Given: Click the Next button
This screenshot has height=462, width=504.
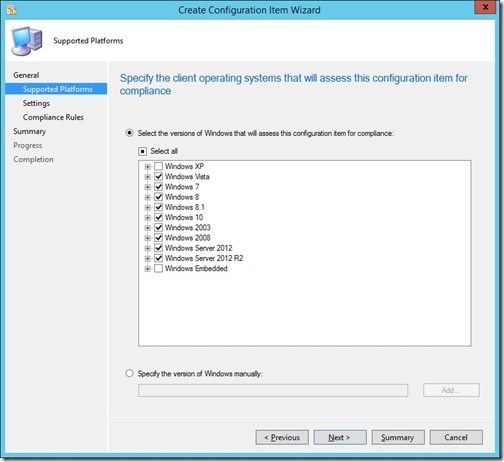Looking at the screenshot, I should (x=340, y=437).
